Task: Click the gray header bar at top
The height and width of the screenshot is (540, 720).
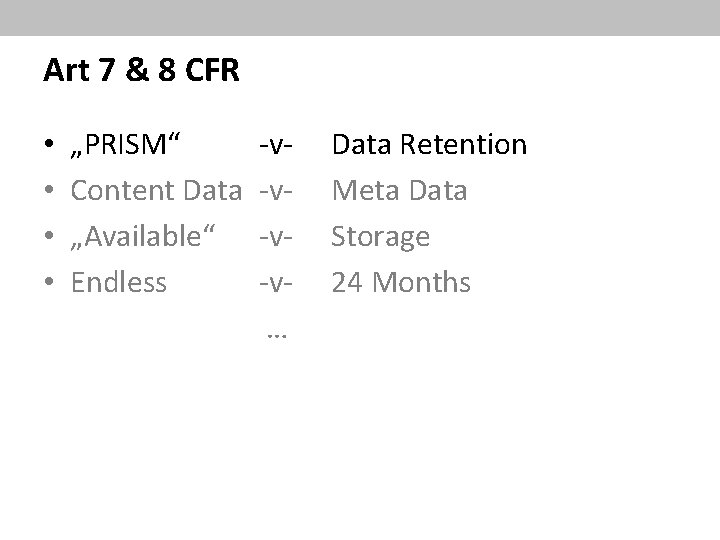Action: click(x=360, y=17)
